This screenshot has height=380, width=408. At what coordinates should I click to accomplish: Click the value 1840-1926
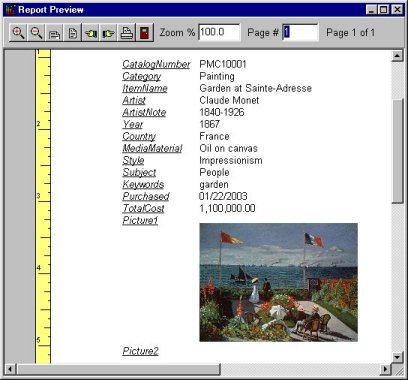click(222, 112)
